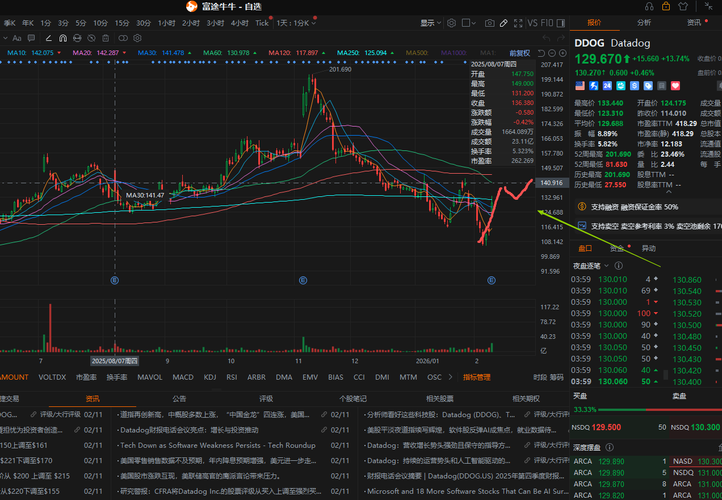The image size is (722, 500).
Task: Zoom out chart with minus icon
Action: [552, 53]
